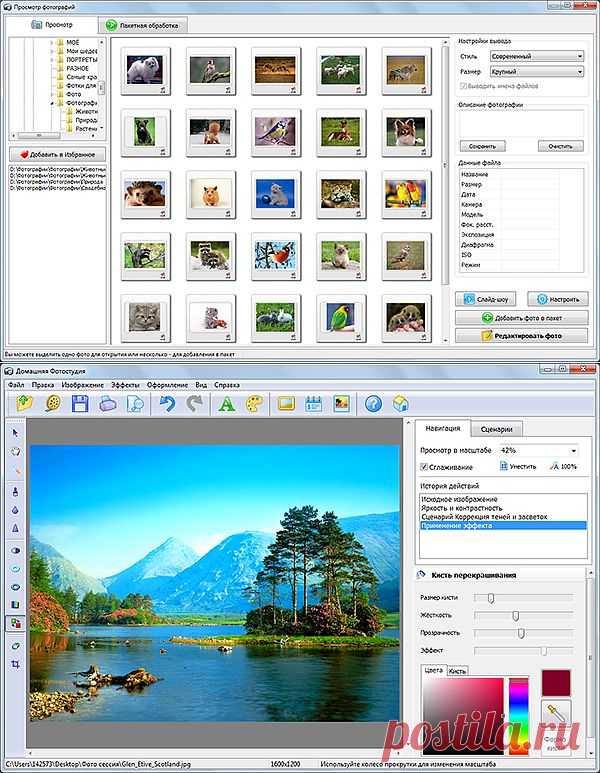Click Редактировать фото button
The height and width of the screenshot is (773, 600).
[521, 336]
